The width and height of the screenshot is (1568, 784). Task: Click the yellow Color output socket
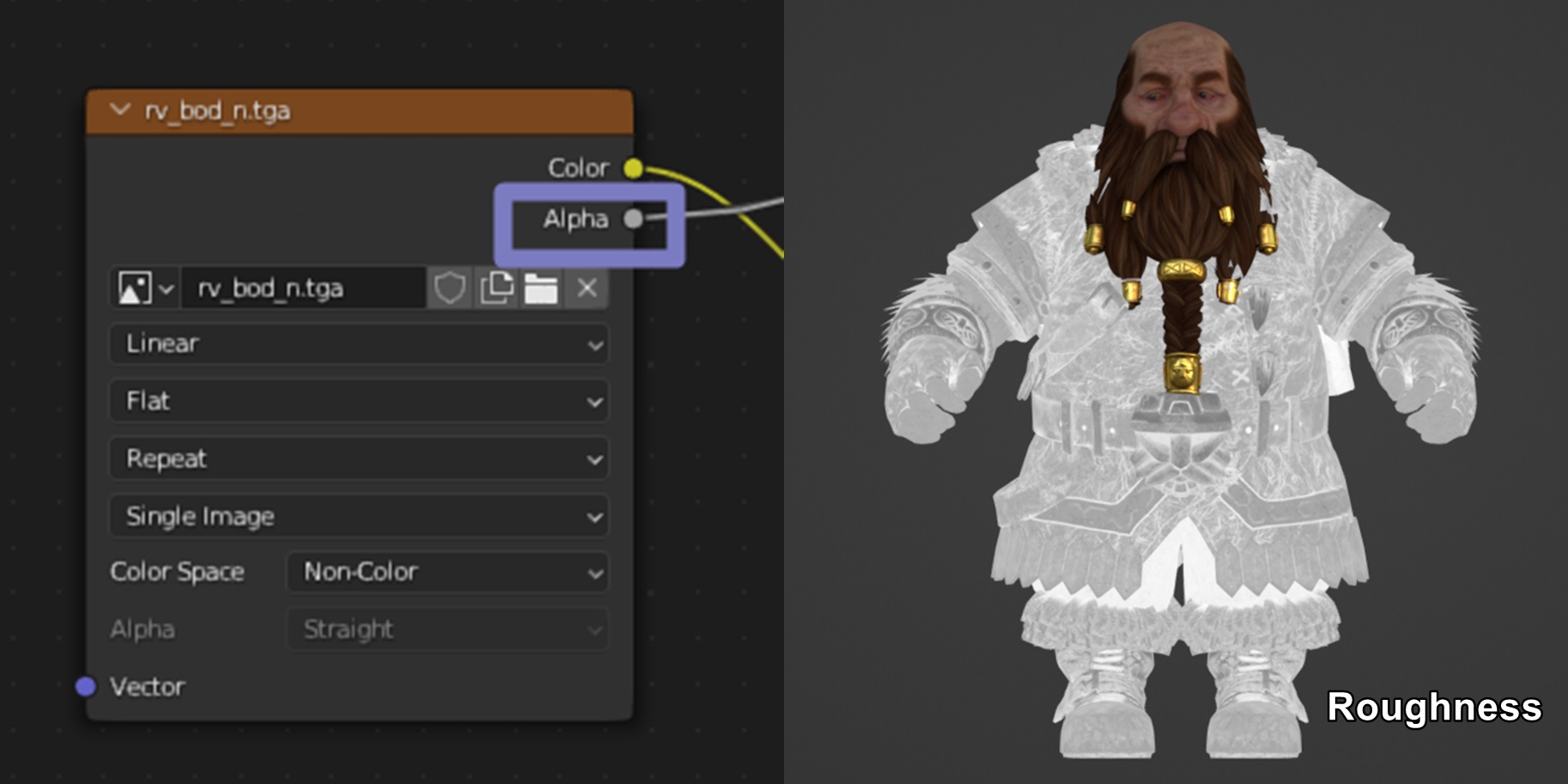pyautogui.click(x=633, y=168)
